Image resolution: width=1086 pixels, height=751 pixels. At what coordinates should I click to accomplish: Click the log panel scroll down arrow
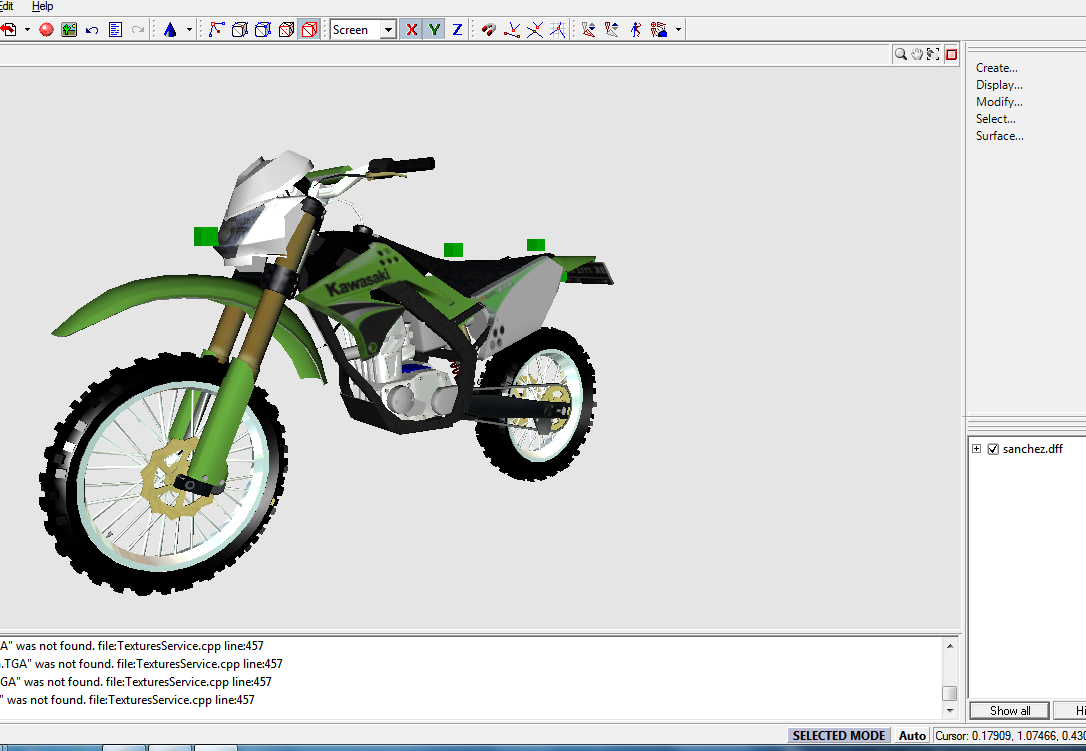click(950, 711)
